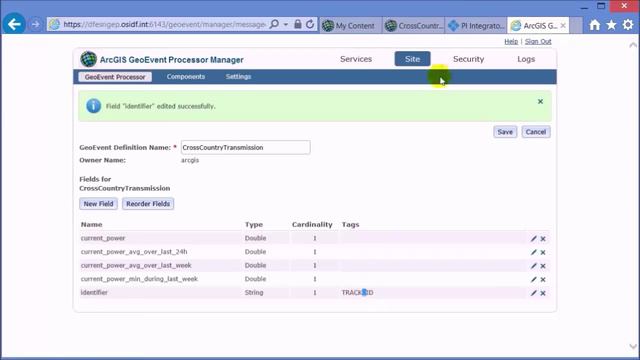Click the Cardinality column header

(312, 224)
